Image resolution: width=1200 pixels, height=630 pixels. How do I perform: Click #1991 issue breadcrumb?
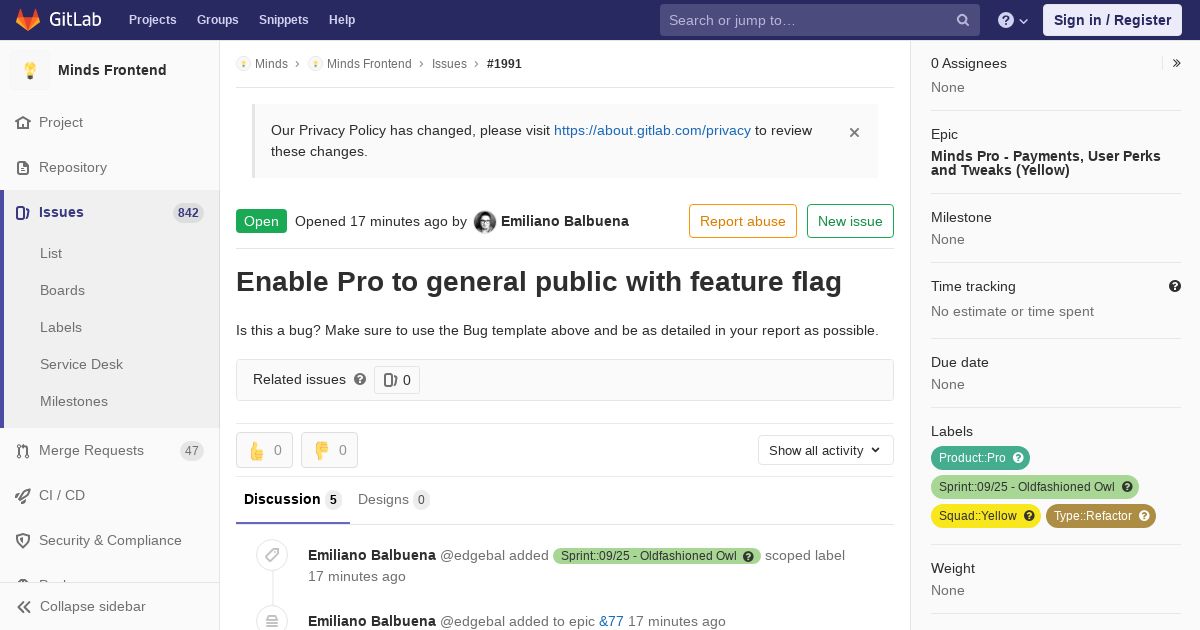point(504,64)
